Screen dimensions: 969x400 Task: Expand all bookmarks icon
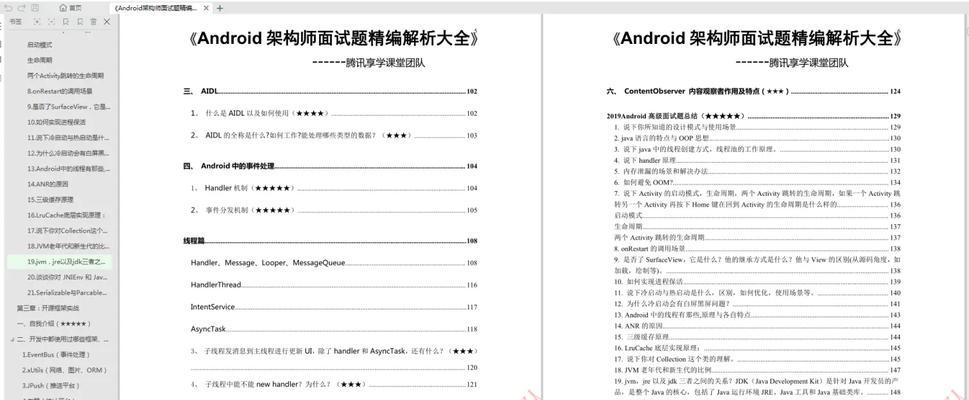point(36,22)
